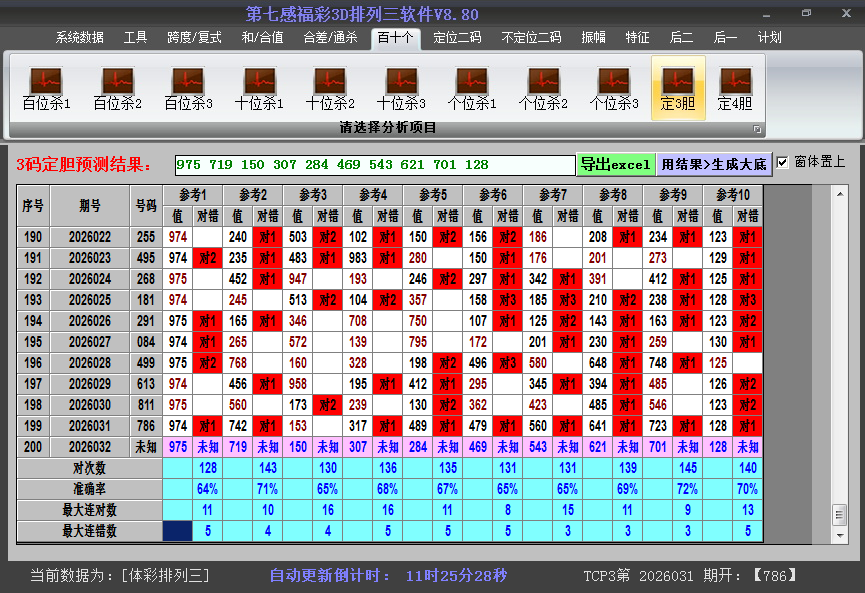Image resolution: width=865 pixels, height=593 pixels.
Task: Click the 个位杀2 icon
Action: 543,88
